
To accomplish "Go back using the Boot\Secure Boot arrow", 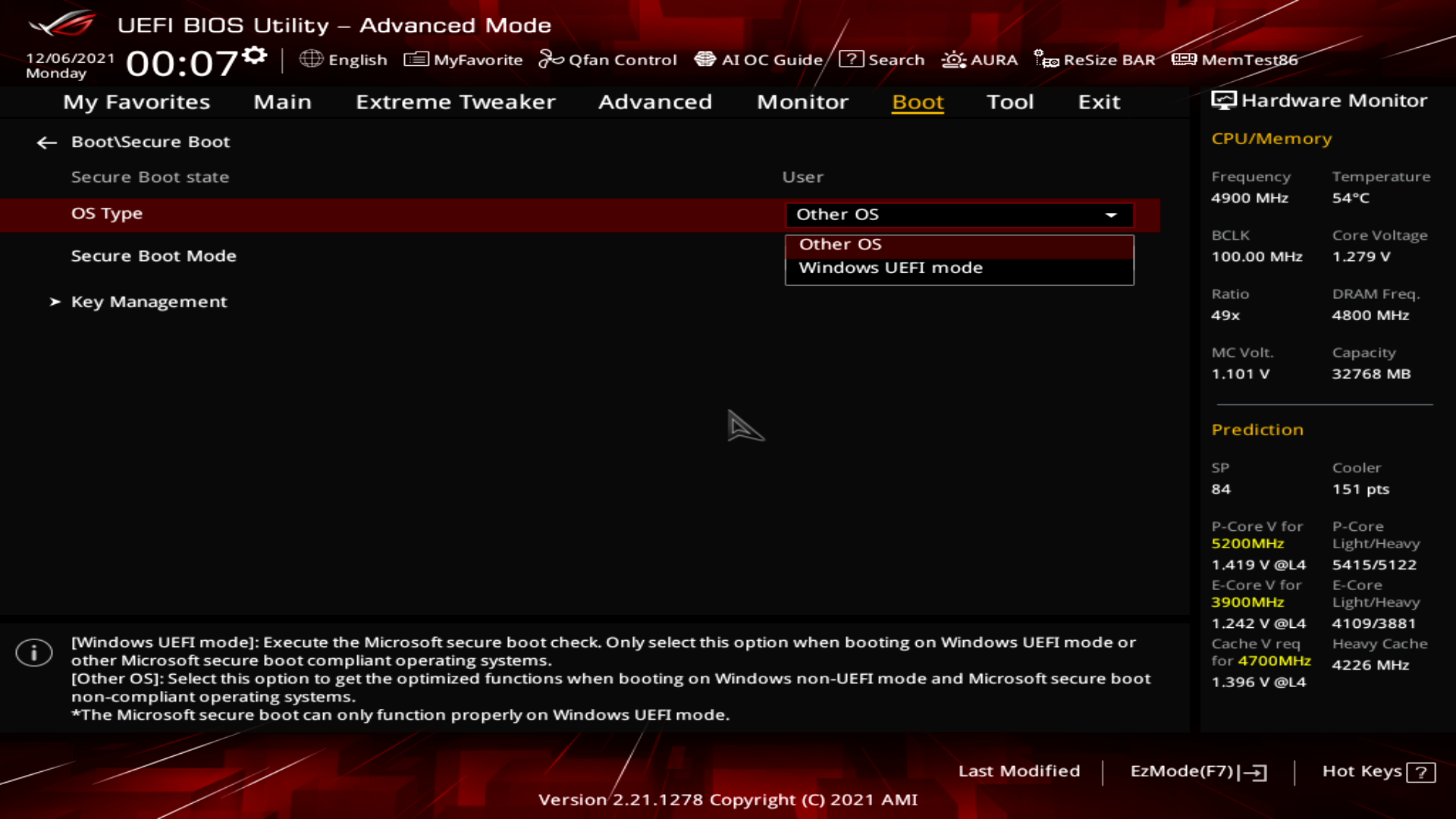I will point(47,143).
